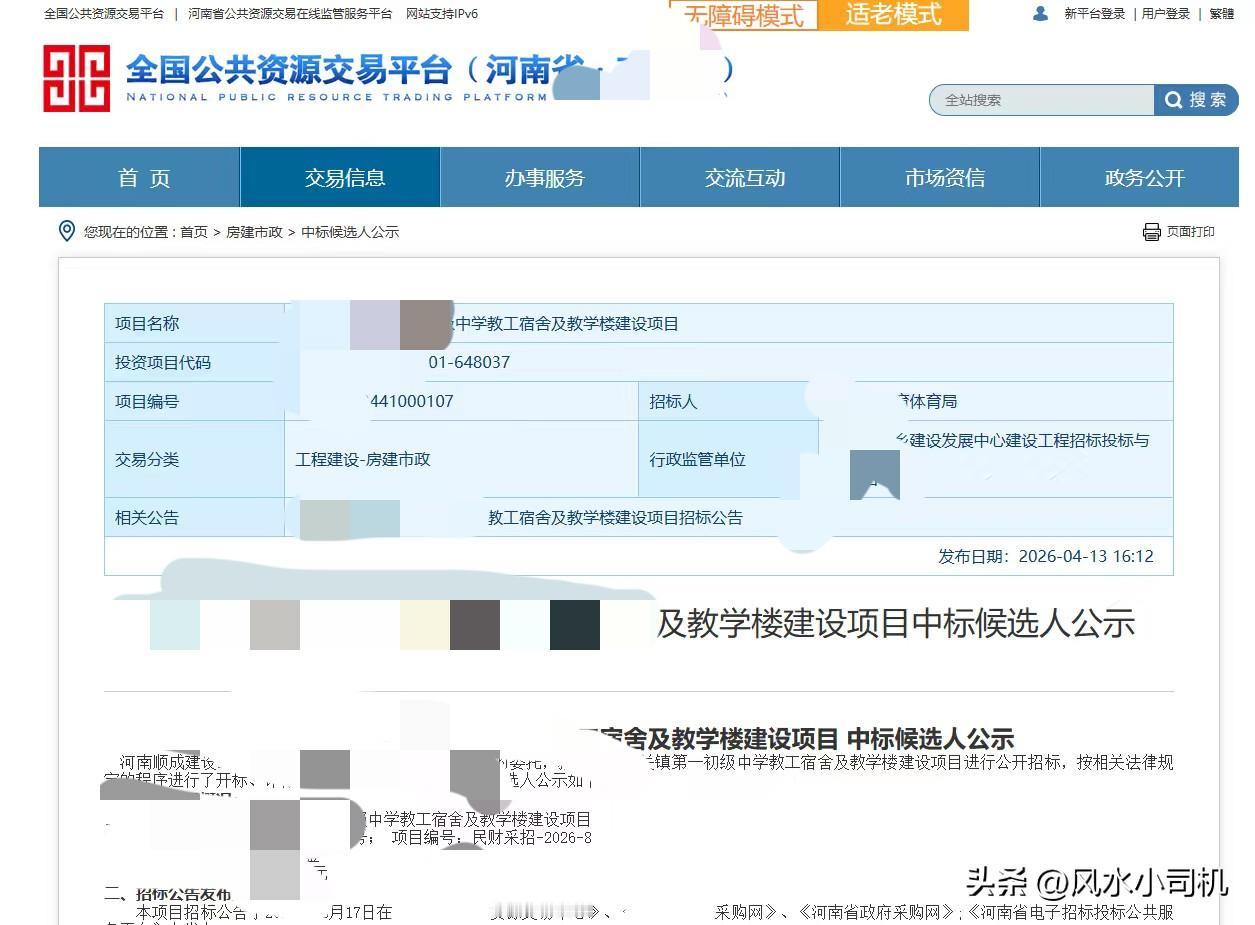Open 河南省公共资源交易在线监管服务平台 link
1255x925 pixels.
(x=290, y=13)
